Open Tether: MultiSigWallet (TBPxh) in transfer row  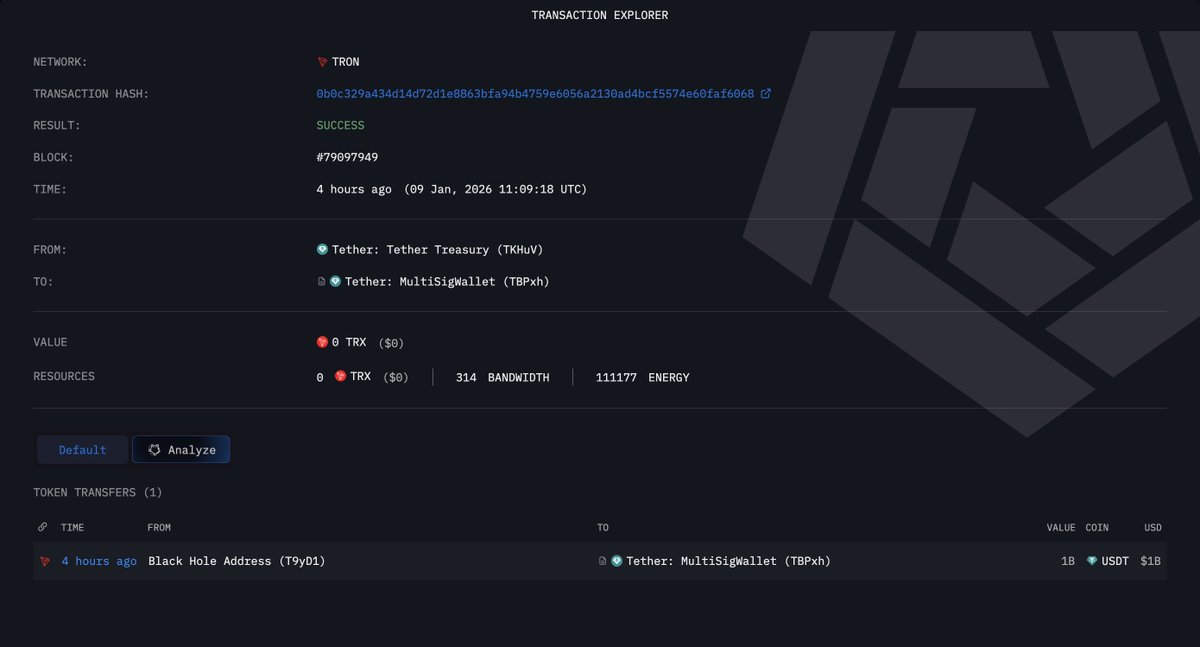(x=728, y=561)
